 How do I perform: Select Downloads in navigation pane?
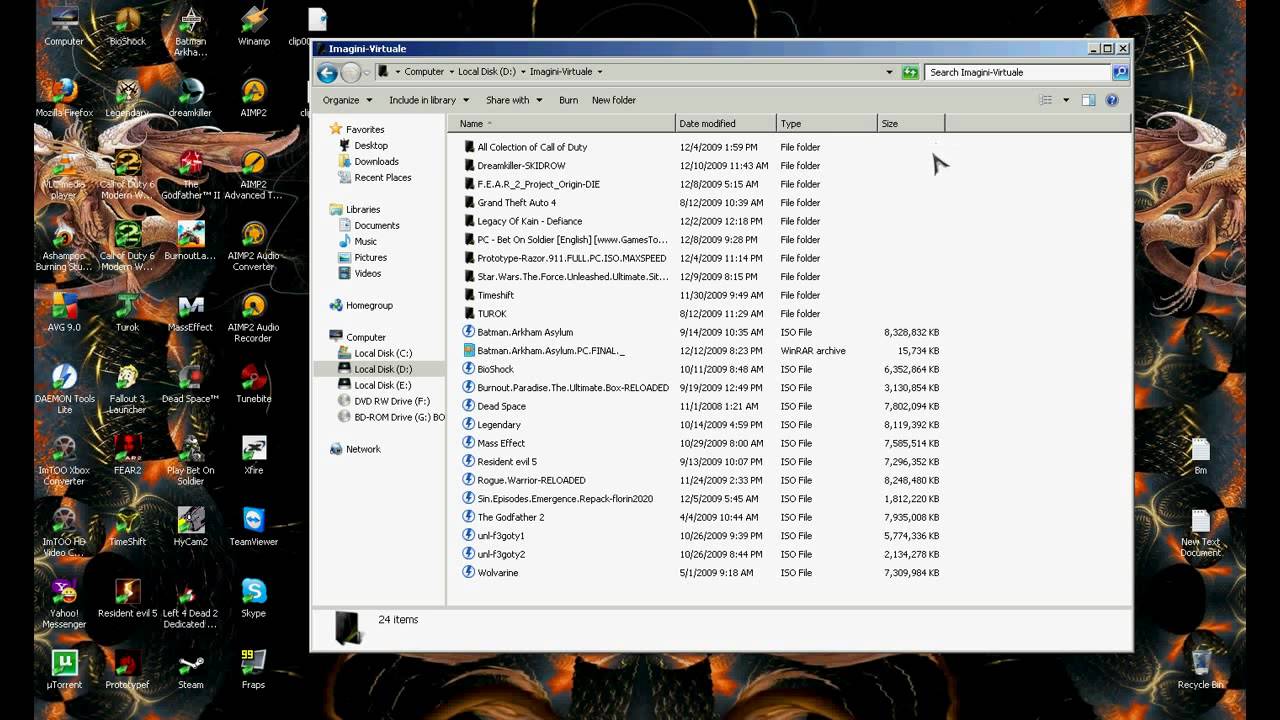pyautogui.click(x=376, y=161)
